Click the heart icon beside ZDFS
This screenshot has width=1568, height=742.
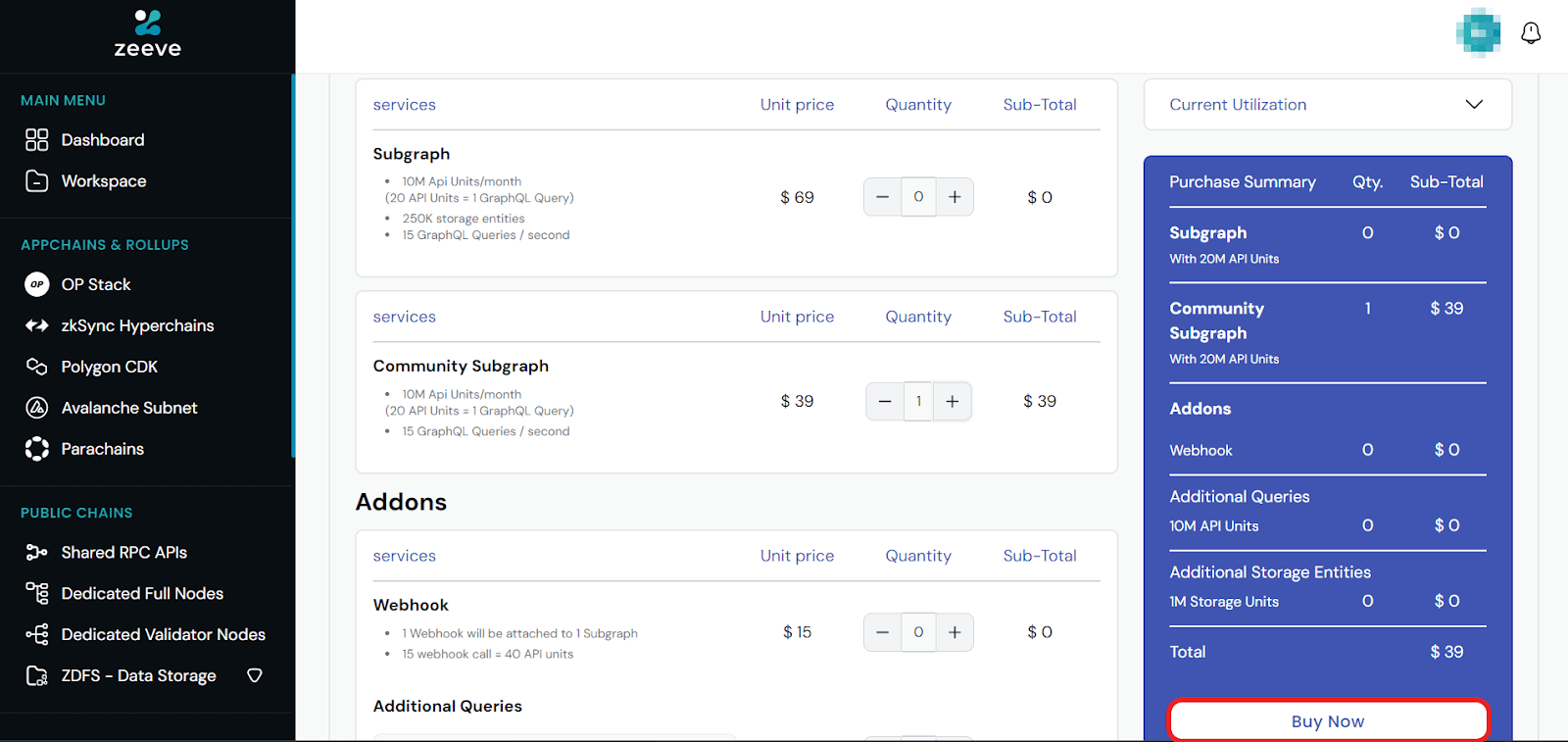[255, 675]
